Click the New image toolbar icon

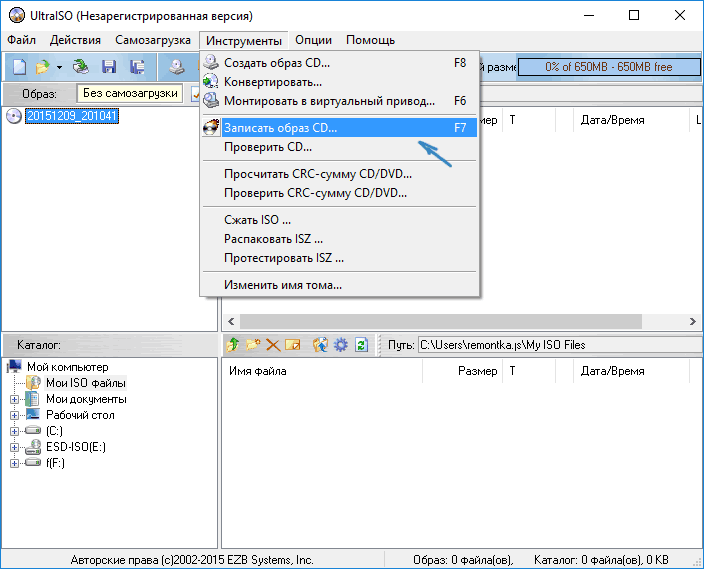coord(19,67)
